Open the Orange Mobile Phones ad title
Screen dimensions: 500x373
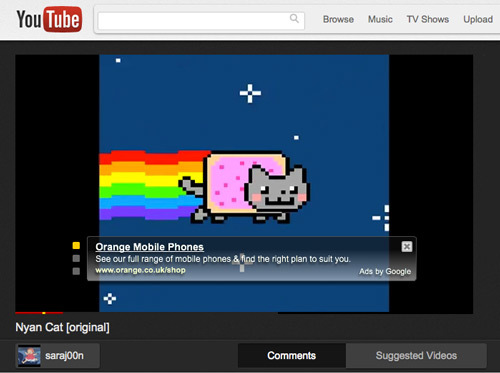(x=150, y=247)
